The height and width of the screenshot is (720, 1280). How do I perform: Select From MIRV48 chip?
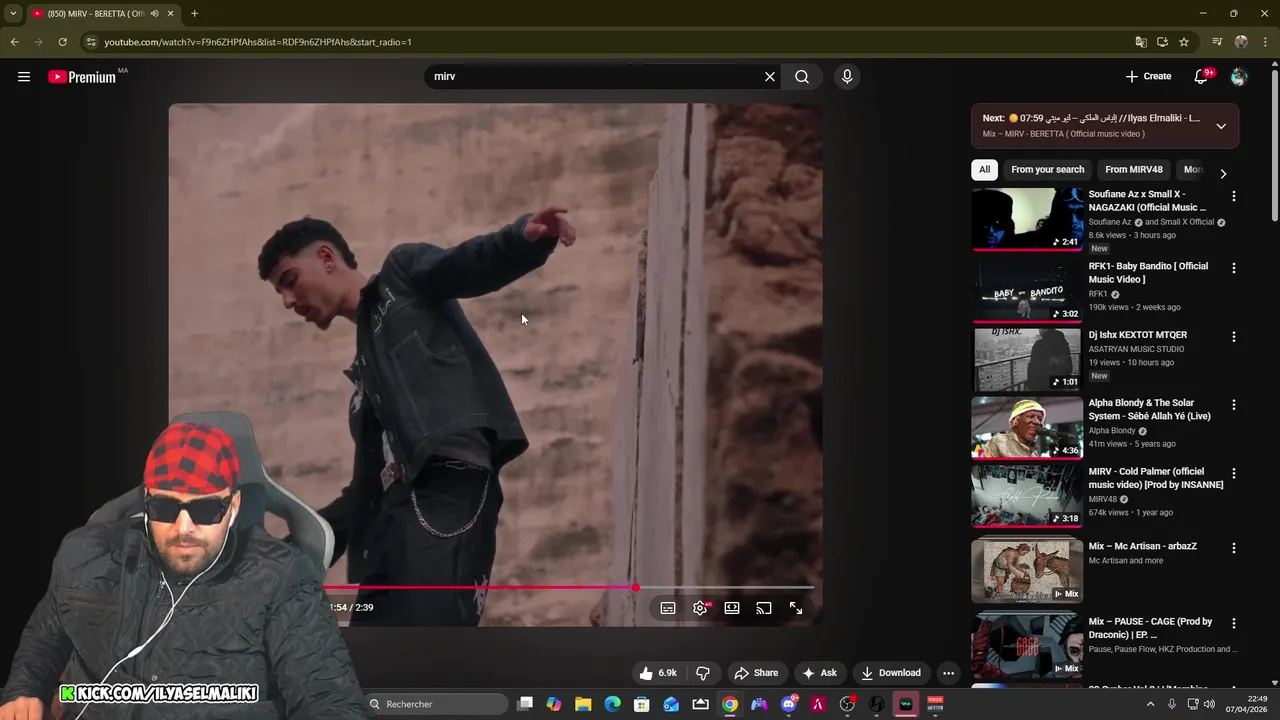click(x=1133, y=169)
